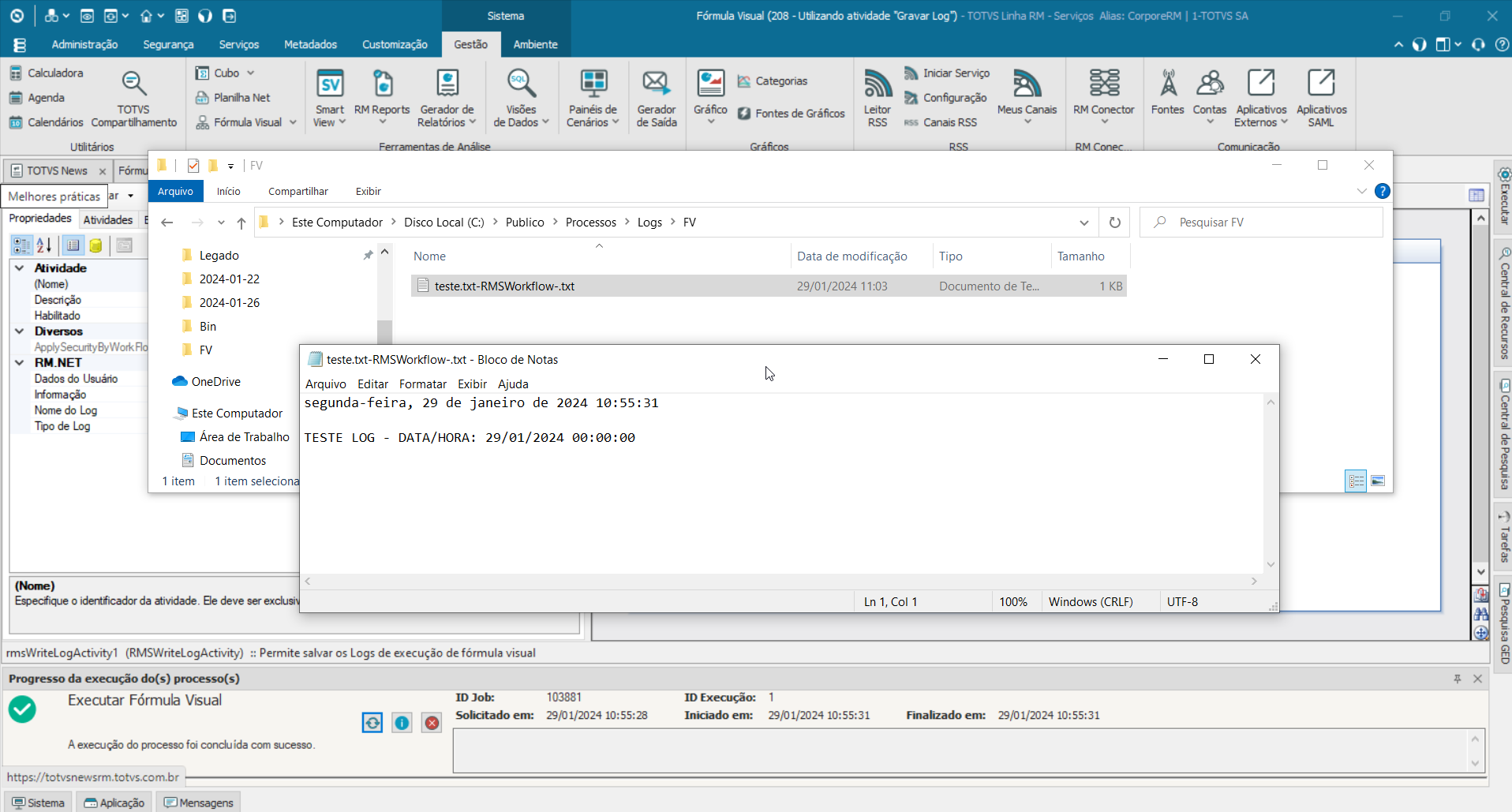Open Notepad Formatar menu
Image resolution: width=1512 pixels, height=812 pixels.
422,384
